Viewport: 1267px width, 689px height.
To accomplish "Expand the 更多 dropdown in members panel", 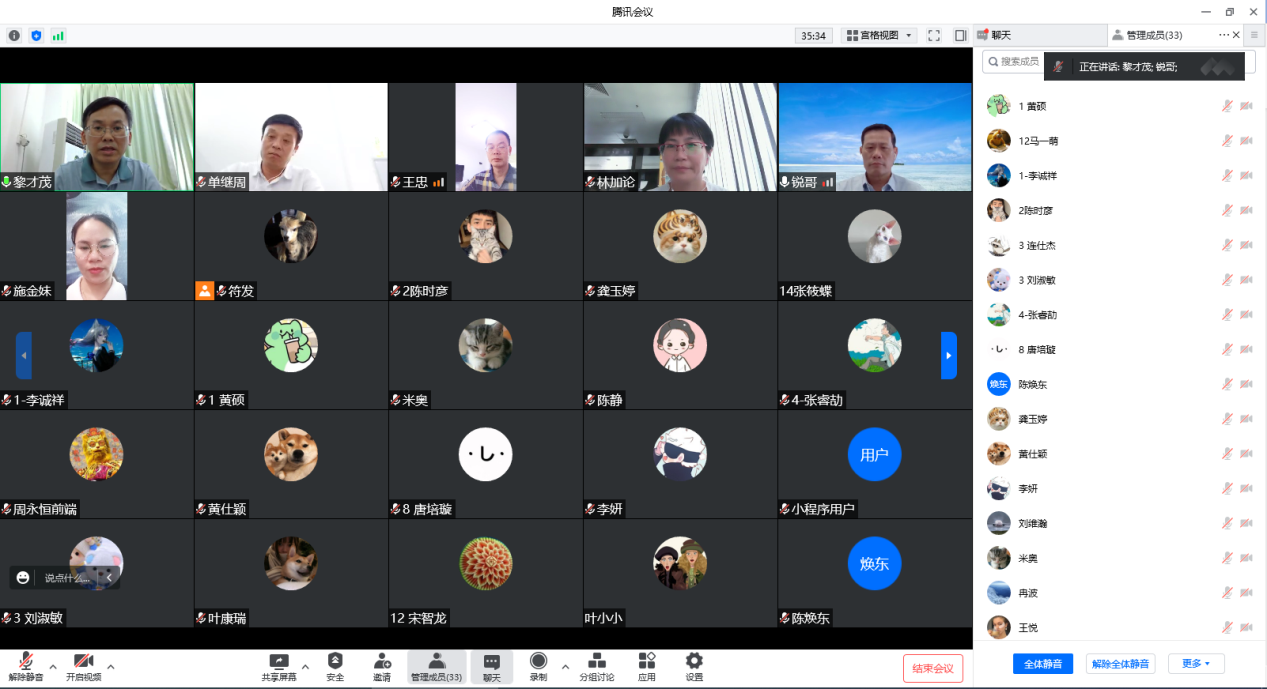I will 1196,664.
